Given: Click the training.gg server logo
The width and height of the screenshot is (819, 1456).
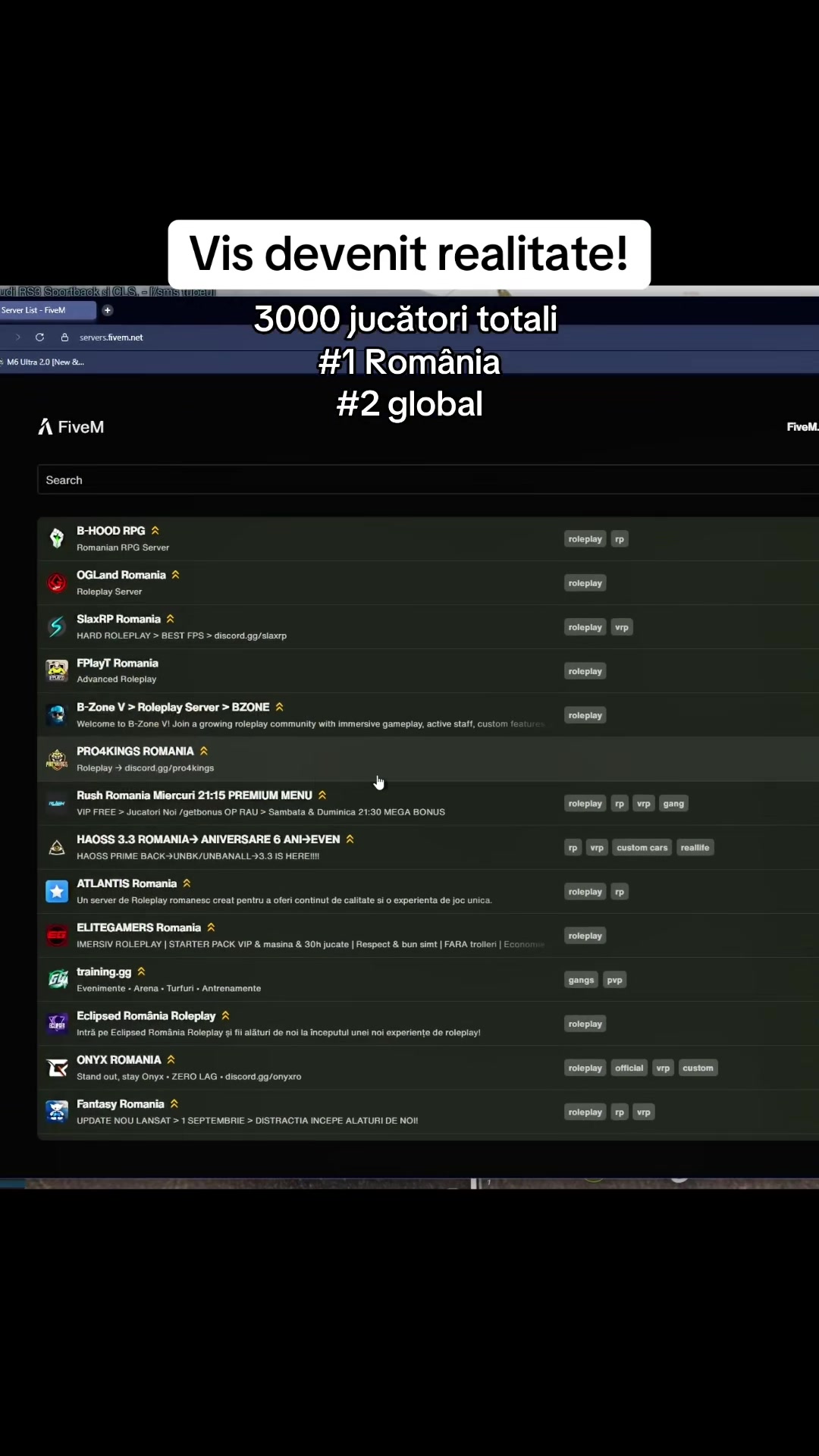Looking at the screenshot, I should point(57,979).
